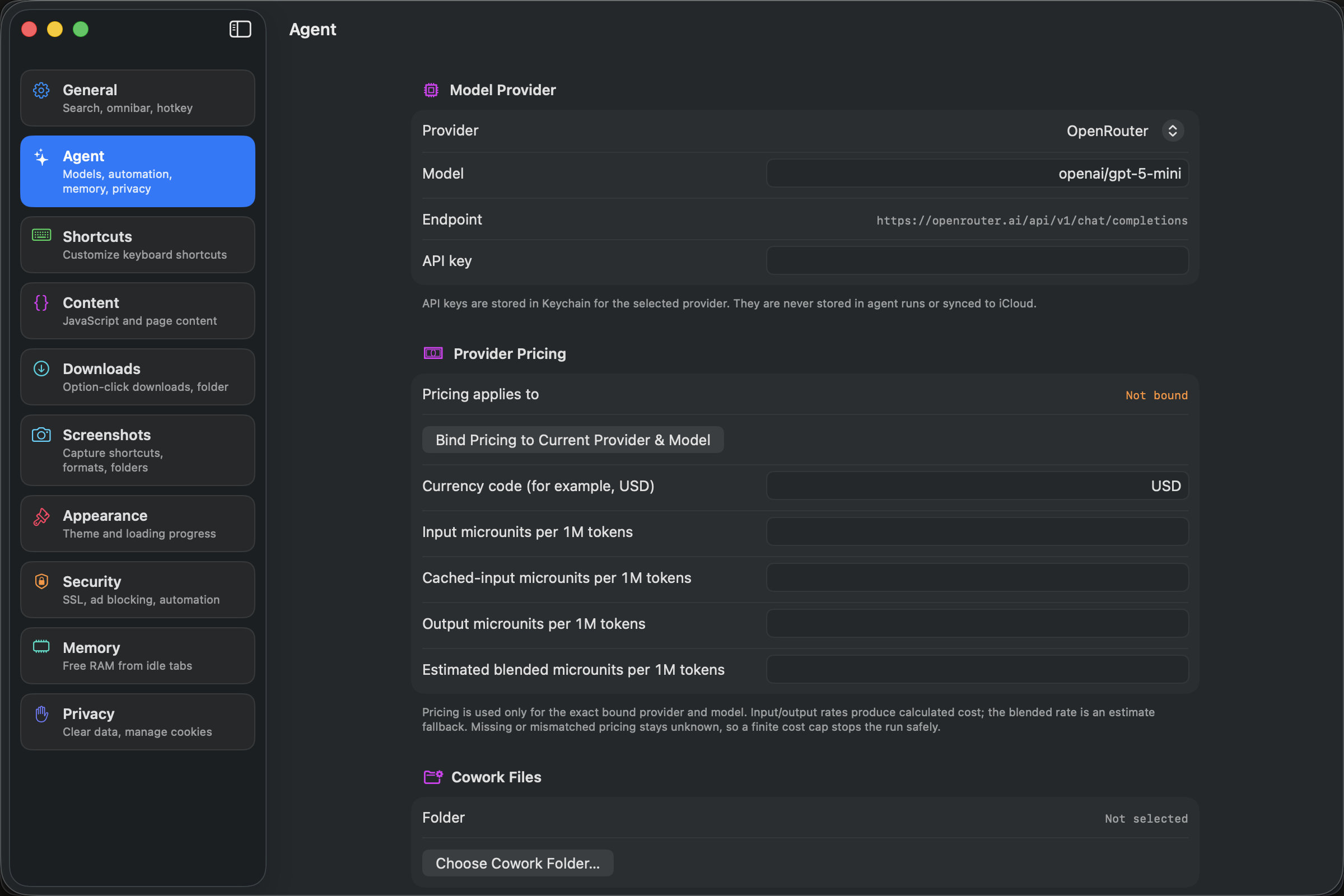This screenshot has height=896, width=1344.
Task: Open Security settings section
Action: [138, 590]
